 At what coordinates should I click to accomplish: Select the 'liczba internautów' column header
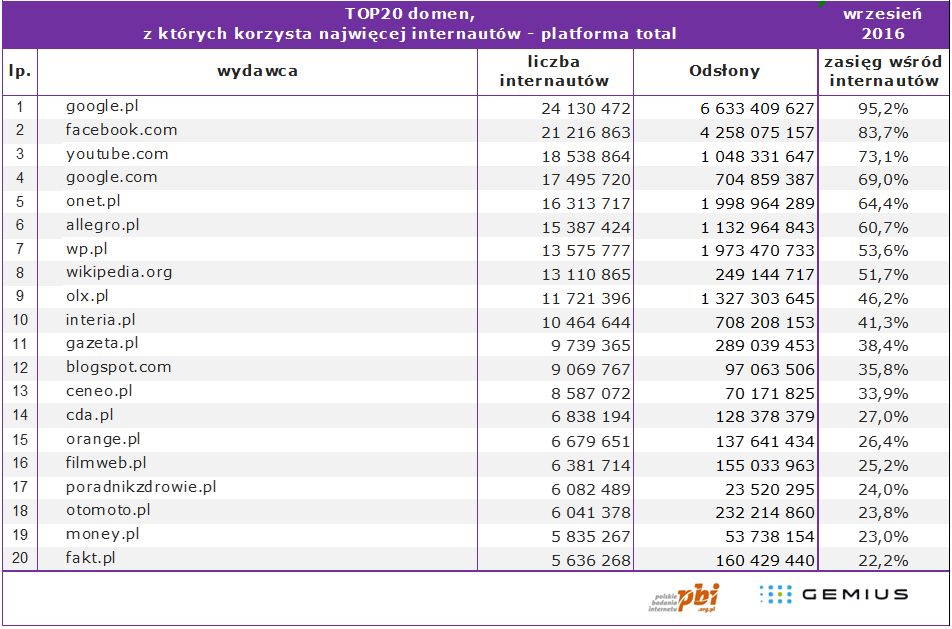pyautogui.click(x=554, y=72)
